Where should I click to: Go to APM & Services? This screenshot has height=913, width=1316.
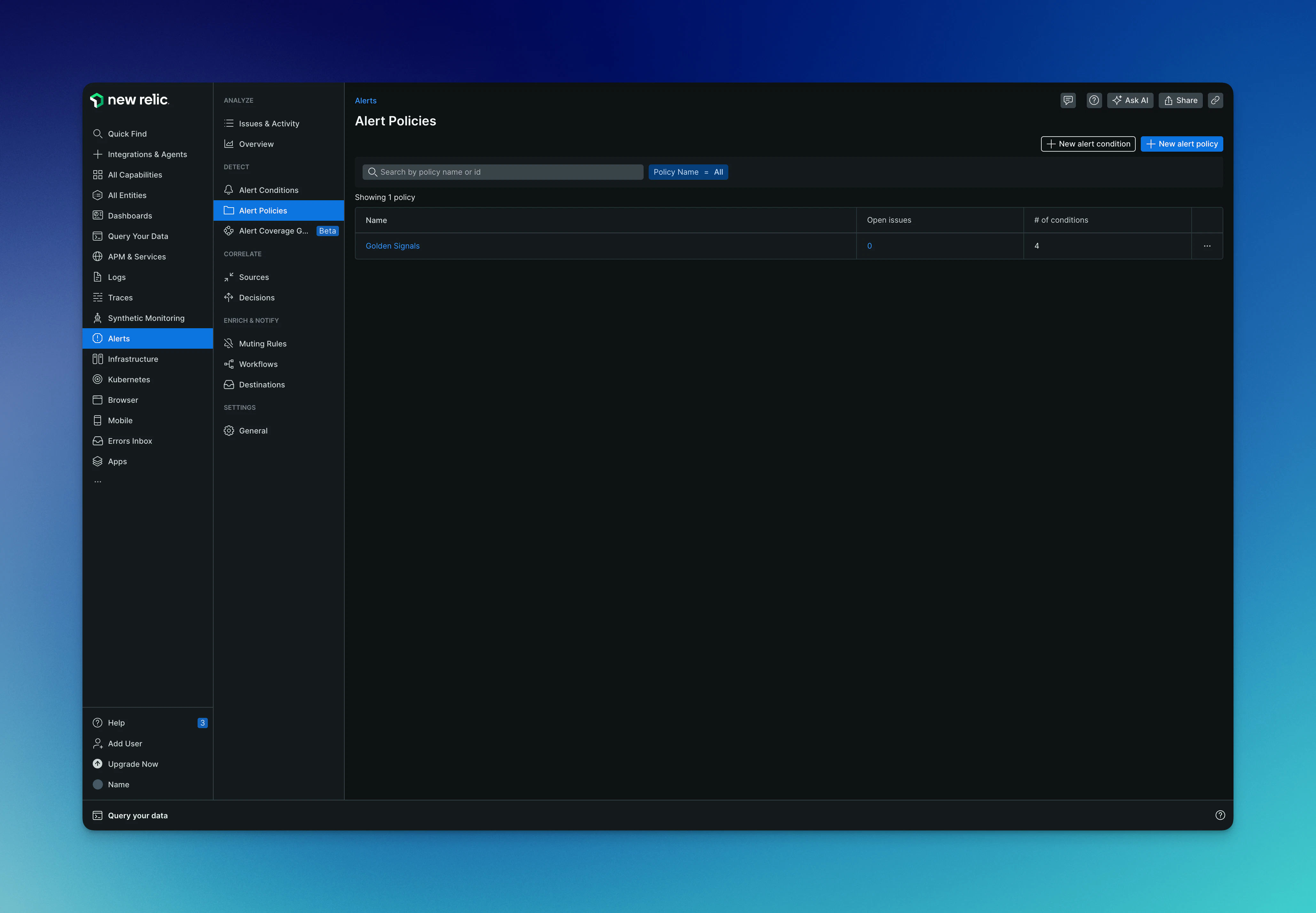pos(147,257)
